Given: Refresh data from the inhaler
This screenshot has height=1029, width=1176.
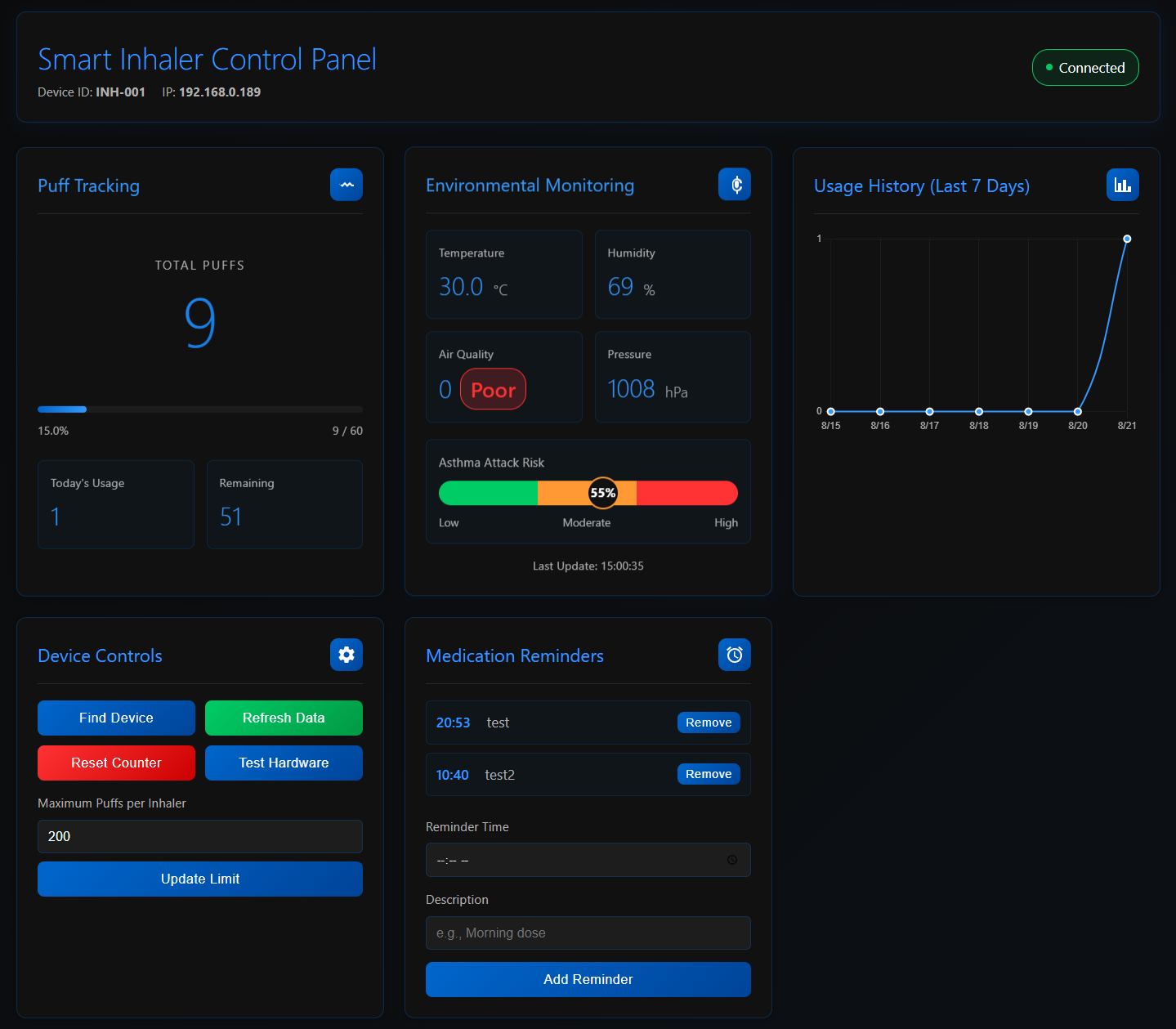Looking at the screenshot, I should click(x=284, y=718).
